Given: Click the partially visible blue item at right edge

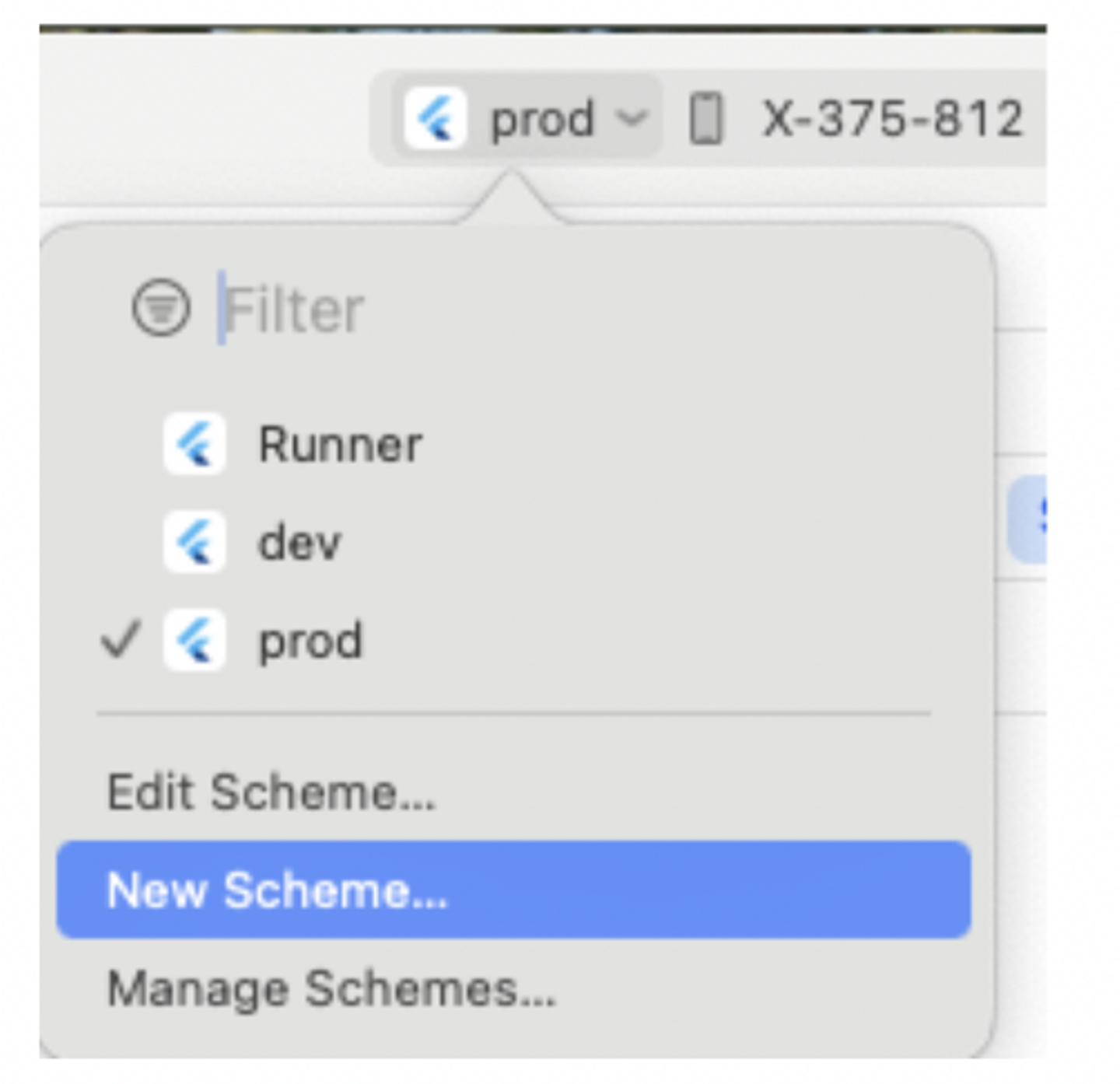Looking at the screenshot, I should (1028, 519).
